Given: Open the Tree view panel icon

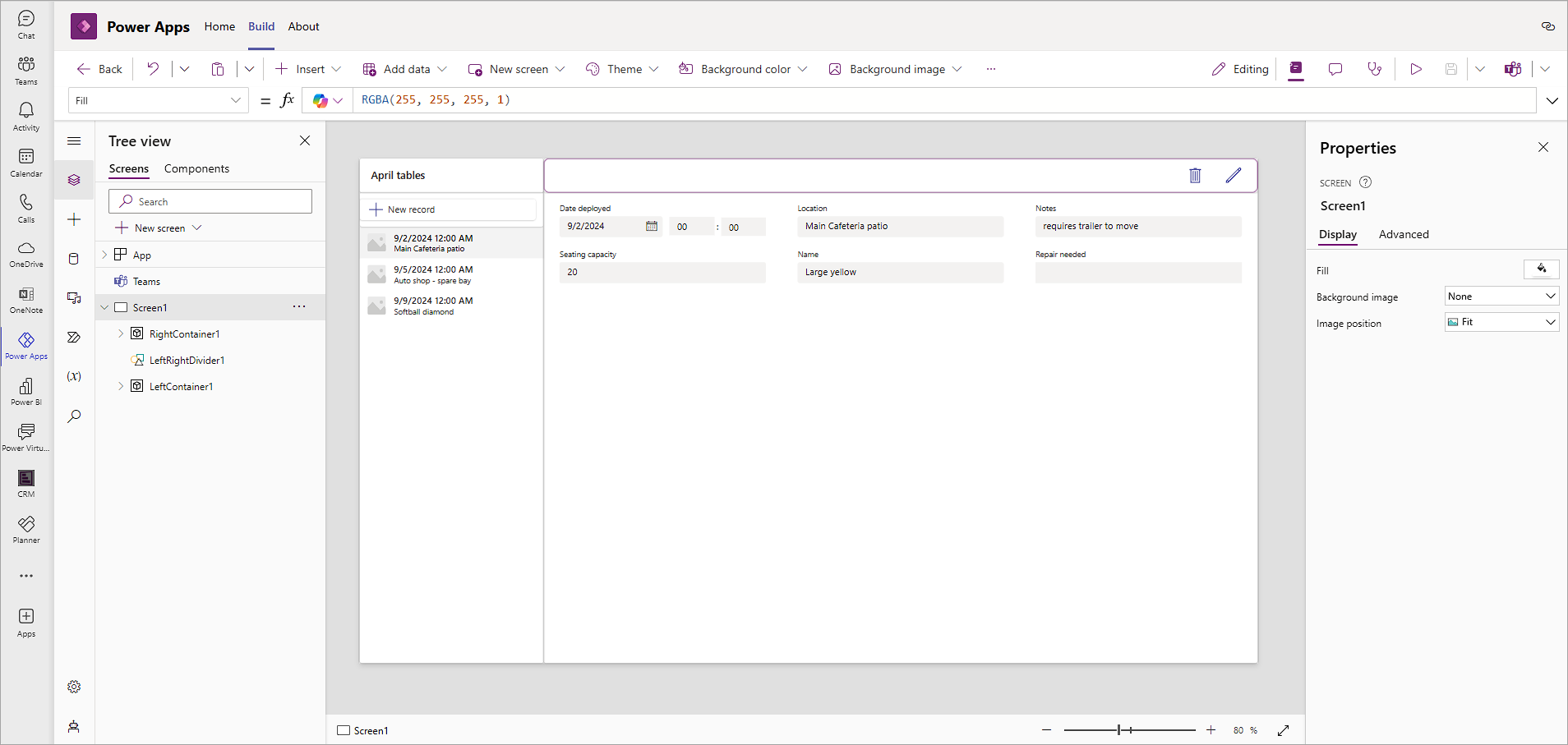Looking at the screenshot, I should (x=74, y=180).
